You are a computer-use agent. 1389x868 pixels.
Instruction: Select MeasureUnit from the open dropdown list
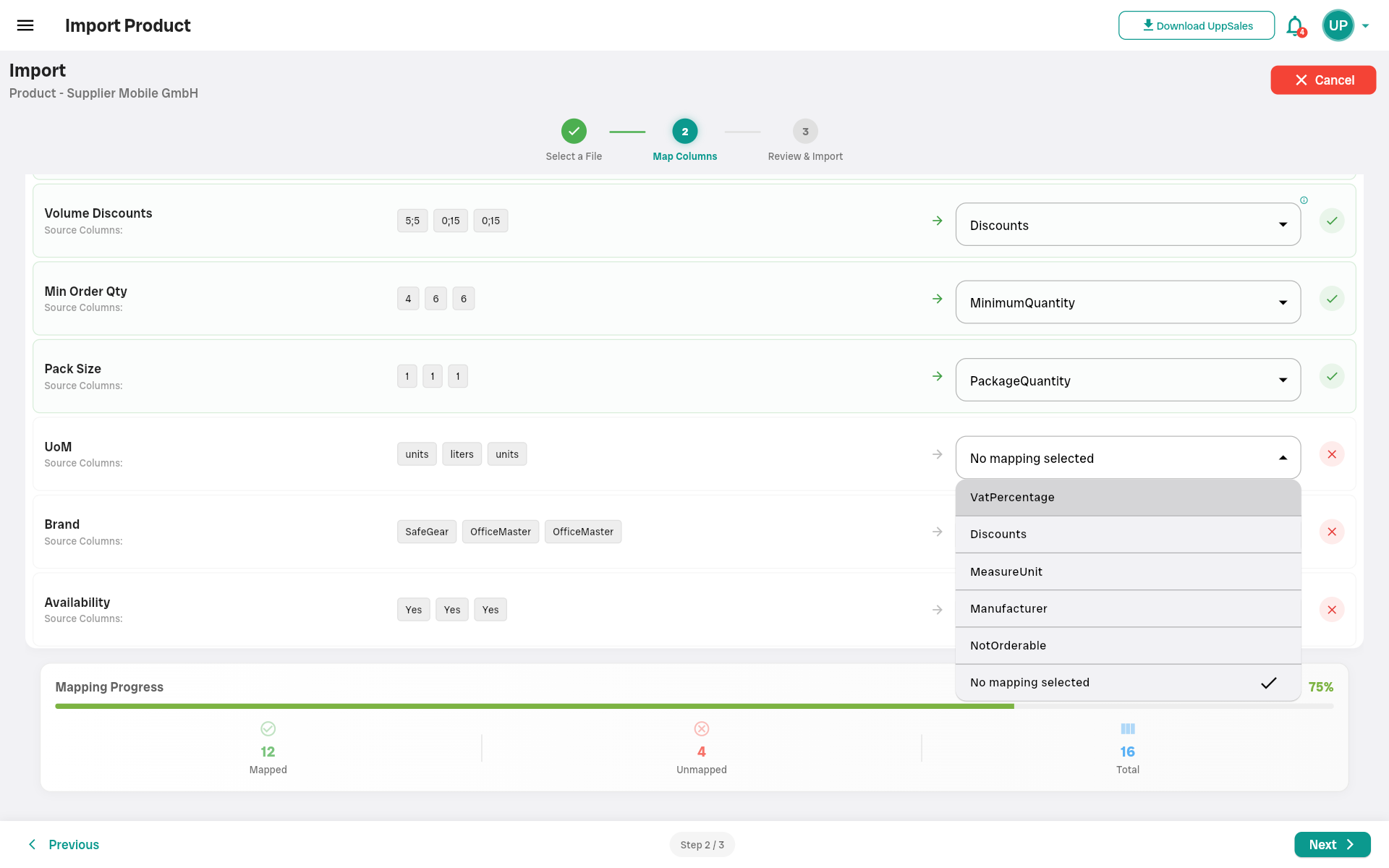(1006, 571)
